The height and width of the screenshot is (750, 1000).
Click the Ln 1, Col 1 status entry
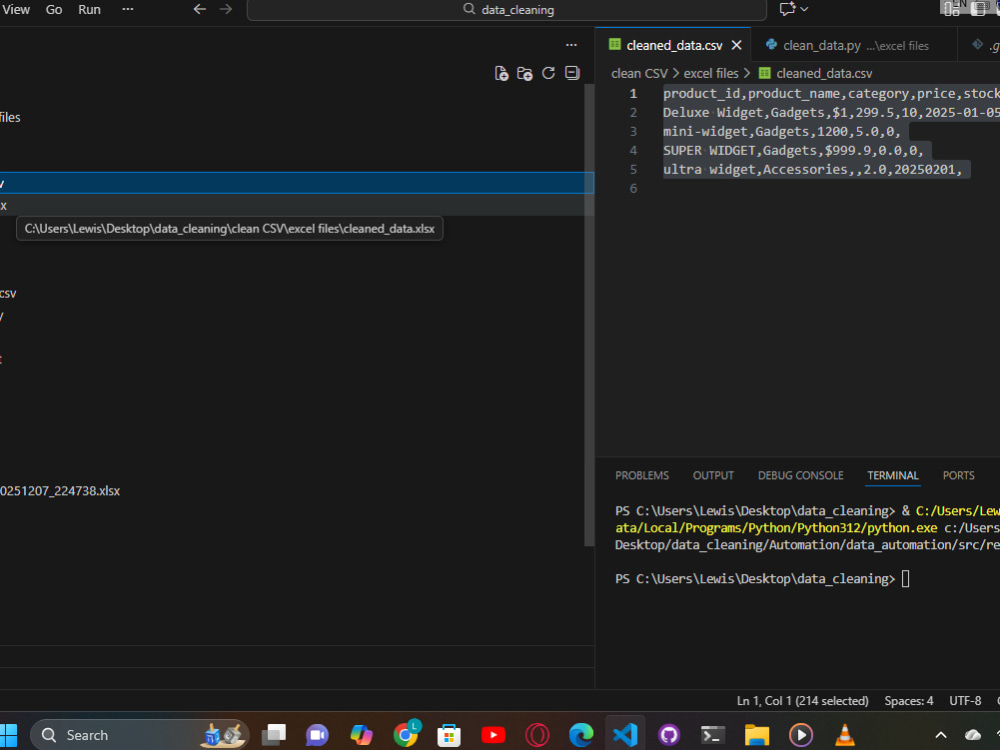coord(802,700)
